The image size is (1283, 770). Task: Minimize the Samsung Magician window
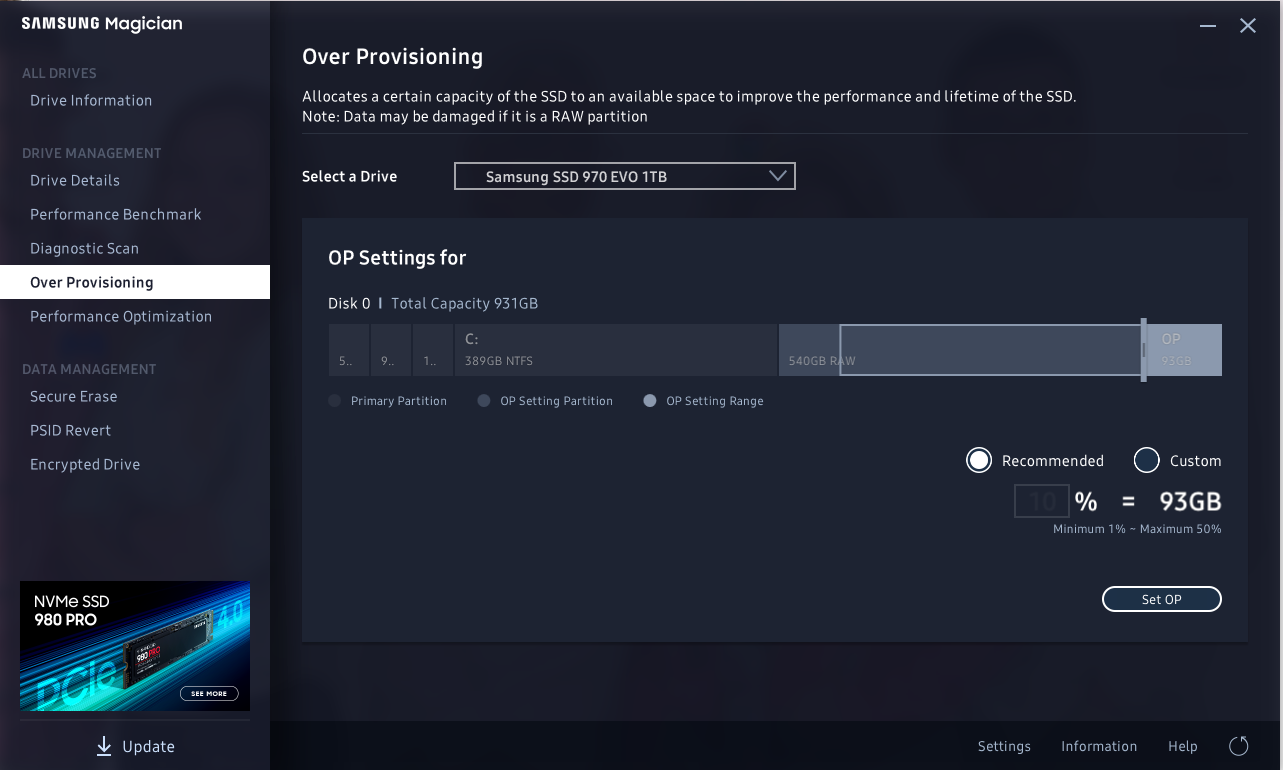[x=1208, y=26]
